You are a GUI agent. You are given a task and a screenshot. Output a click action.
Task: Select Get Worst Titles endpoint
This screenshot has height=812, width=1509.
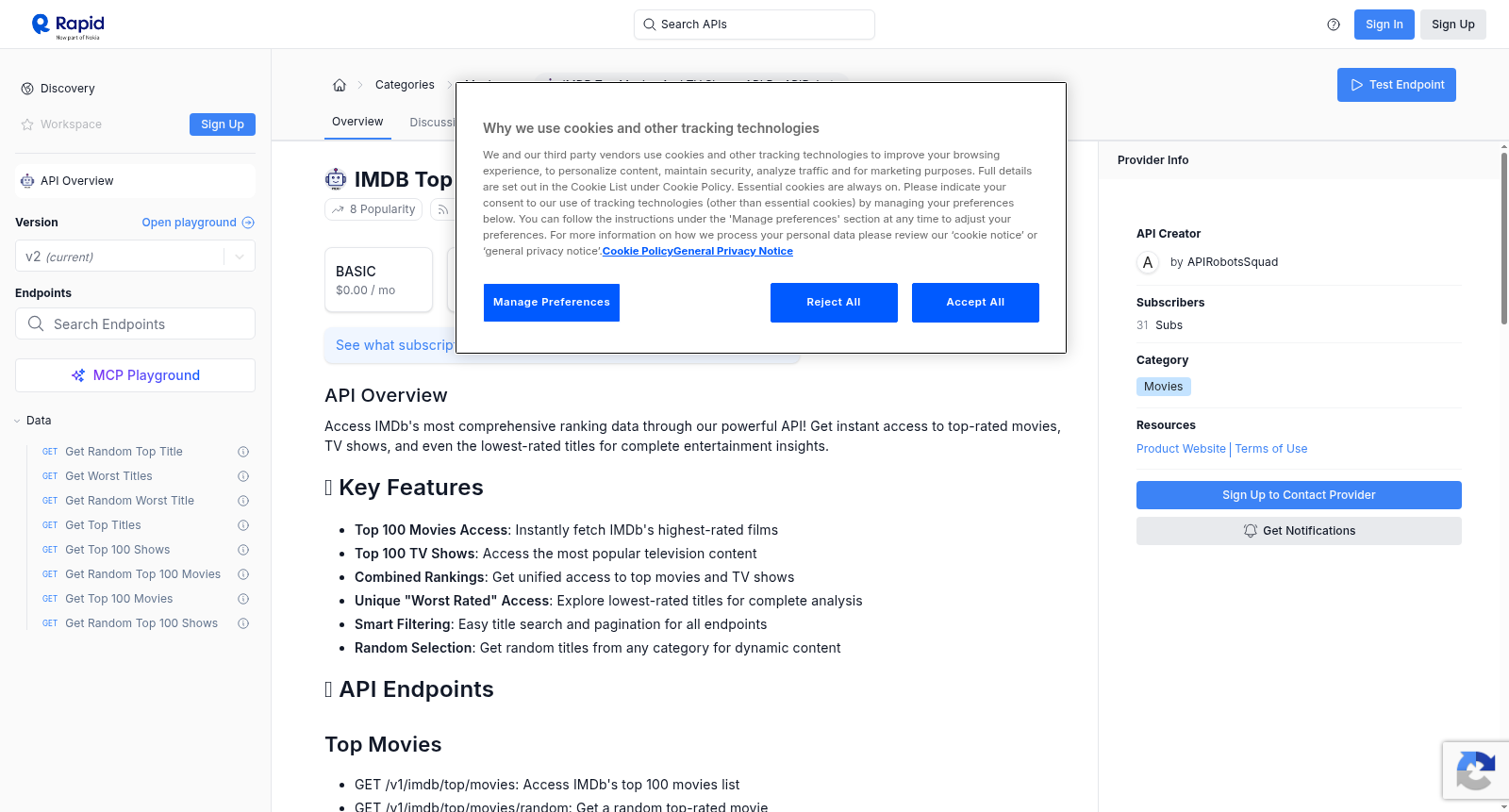[108, 476]
